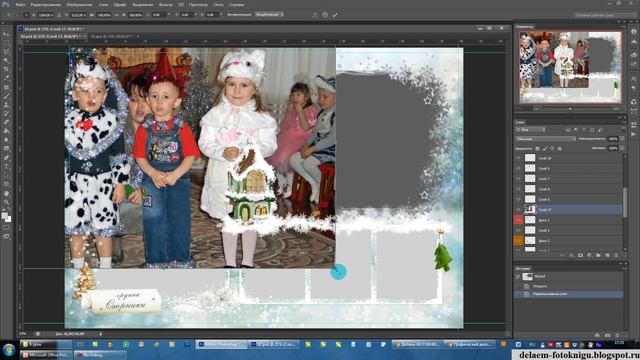The width and height of the screenshot is (640, 360).
Task: Select the Gradient tool
Action: point(7,131)
